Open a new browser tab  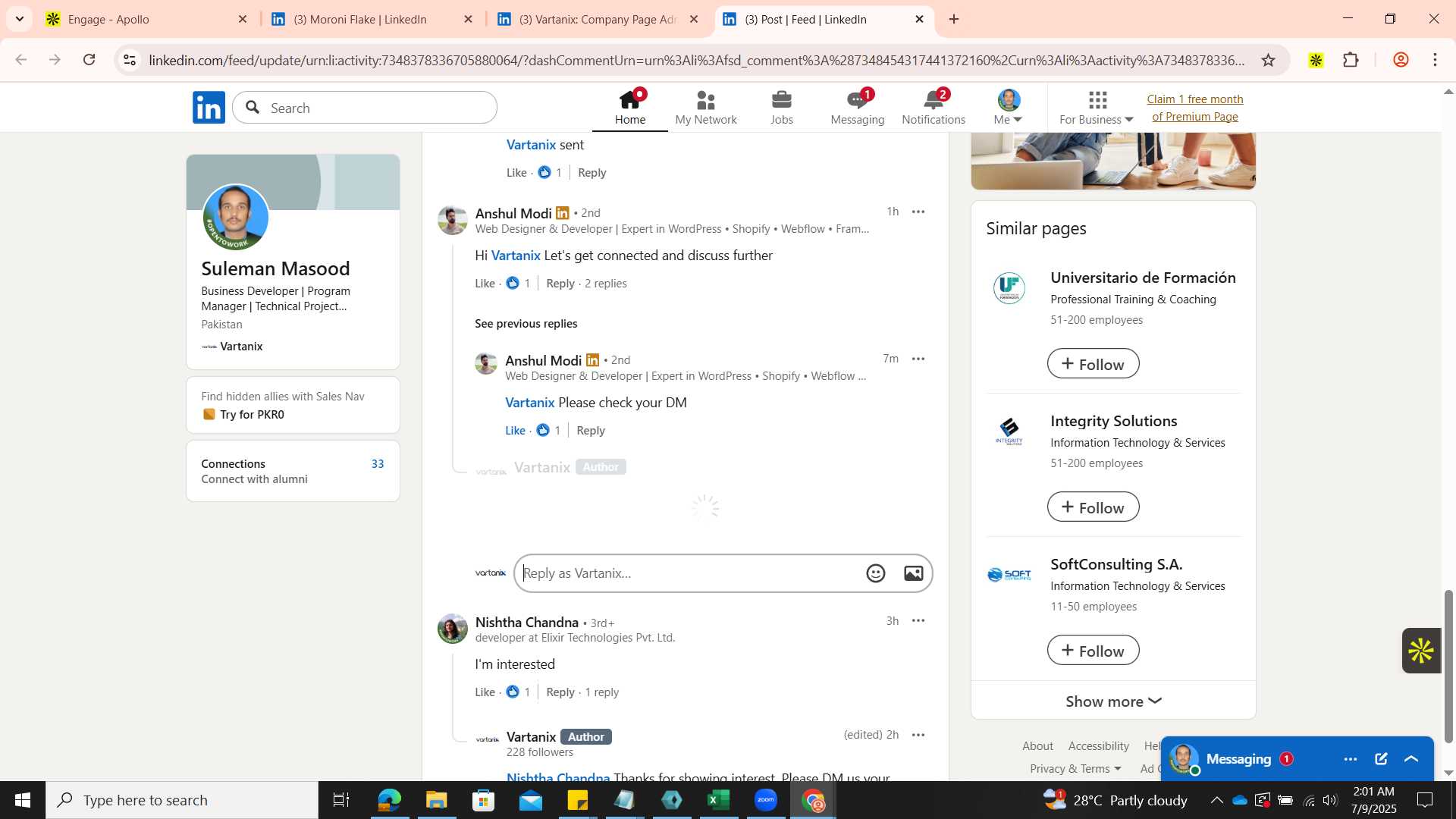(x=954, y=19)
